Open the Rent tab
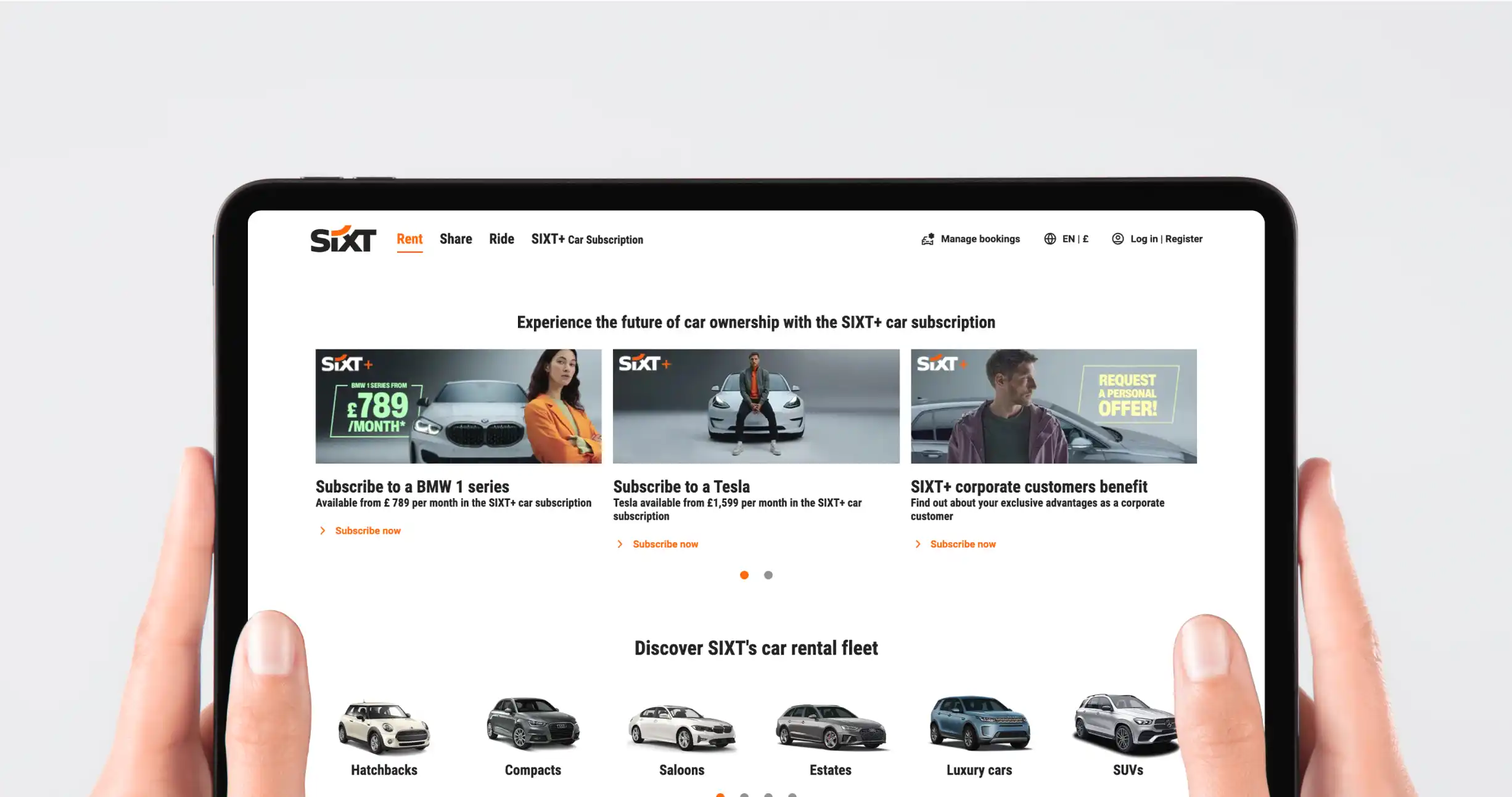1512x797 pixels. point(409,239)
